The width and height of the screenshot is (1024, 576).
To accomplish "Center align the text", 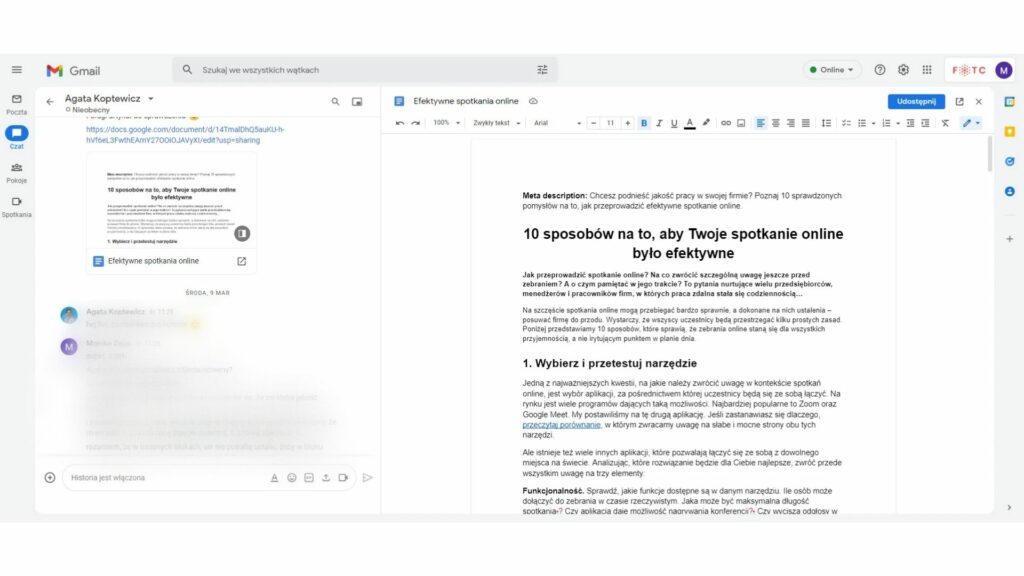I will coord(776,123).
